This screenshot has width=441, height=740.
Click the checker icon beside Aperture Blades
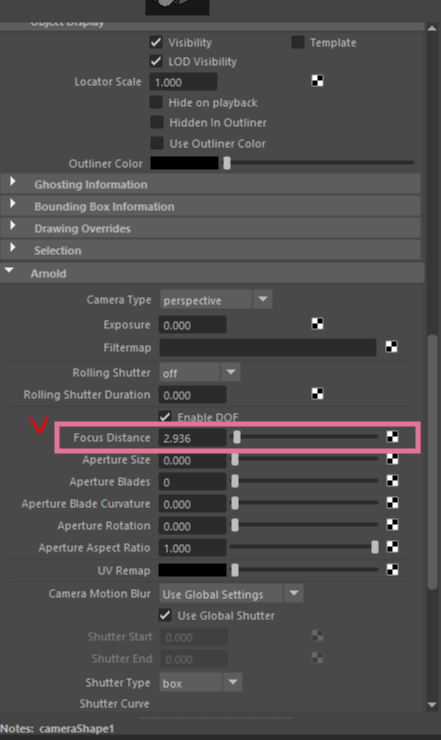coord(392,481)
